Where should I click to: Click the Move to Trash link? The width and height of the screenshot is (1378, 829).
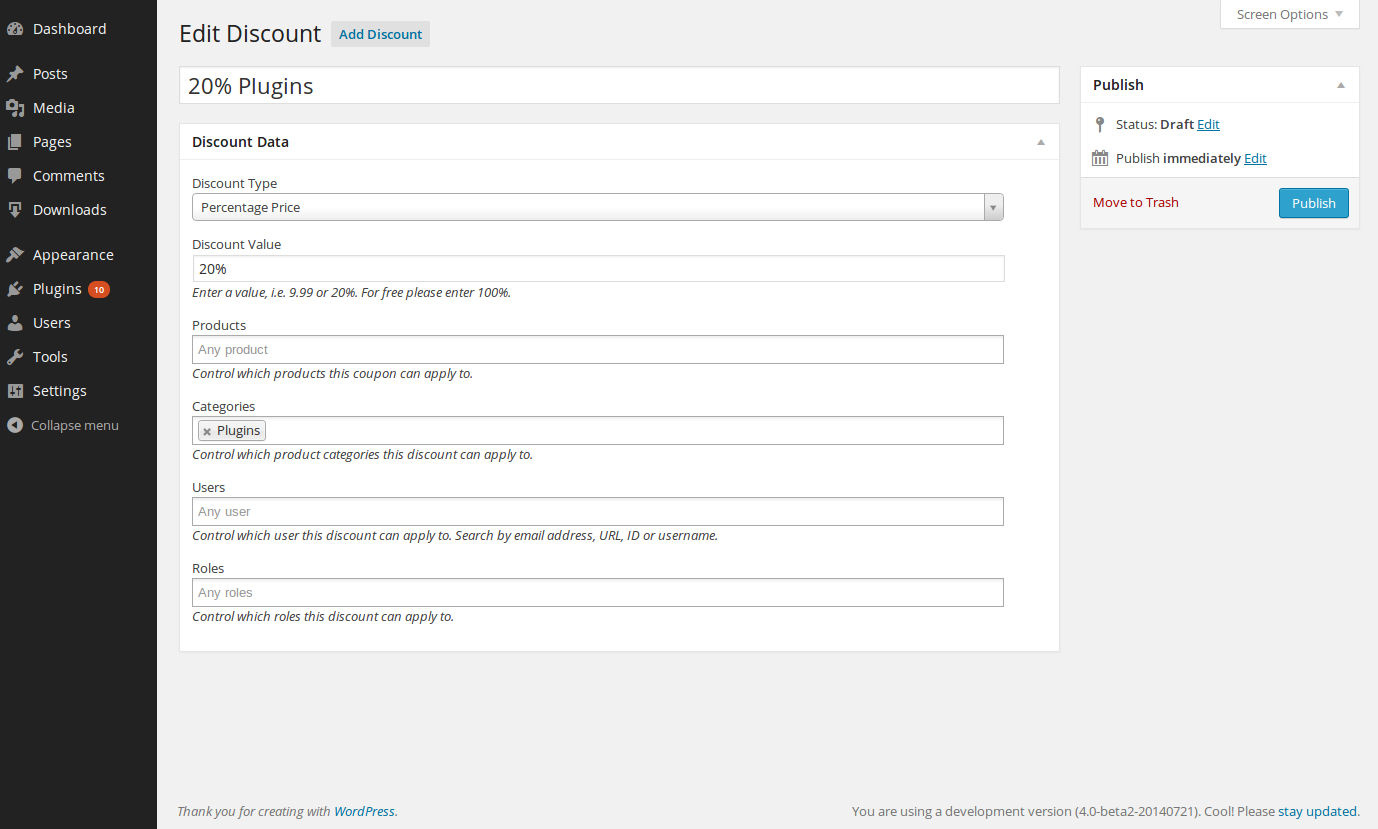coord(1135,202)
